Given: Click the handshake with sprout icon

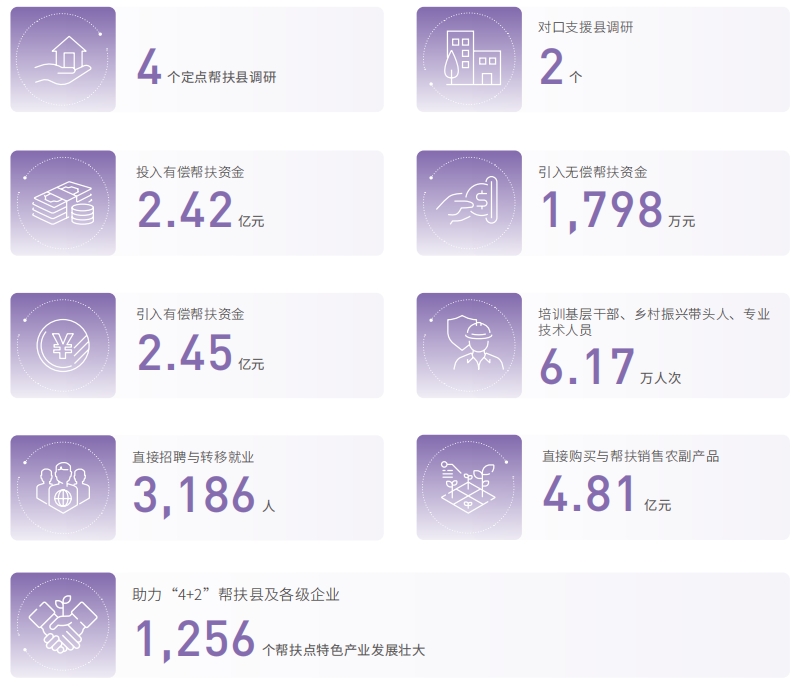Looking at the screenshot, I should (x=63, y=625).
